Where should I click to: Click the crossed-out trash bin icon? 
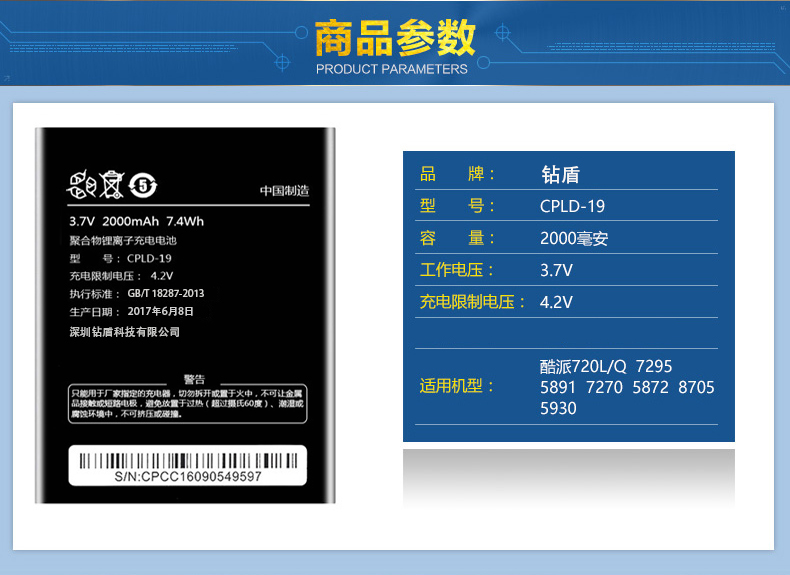[x=111, y=185]
